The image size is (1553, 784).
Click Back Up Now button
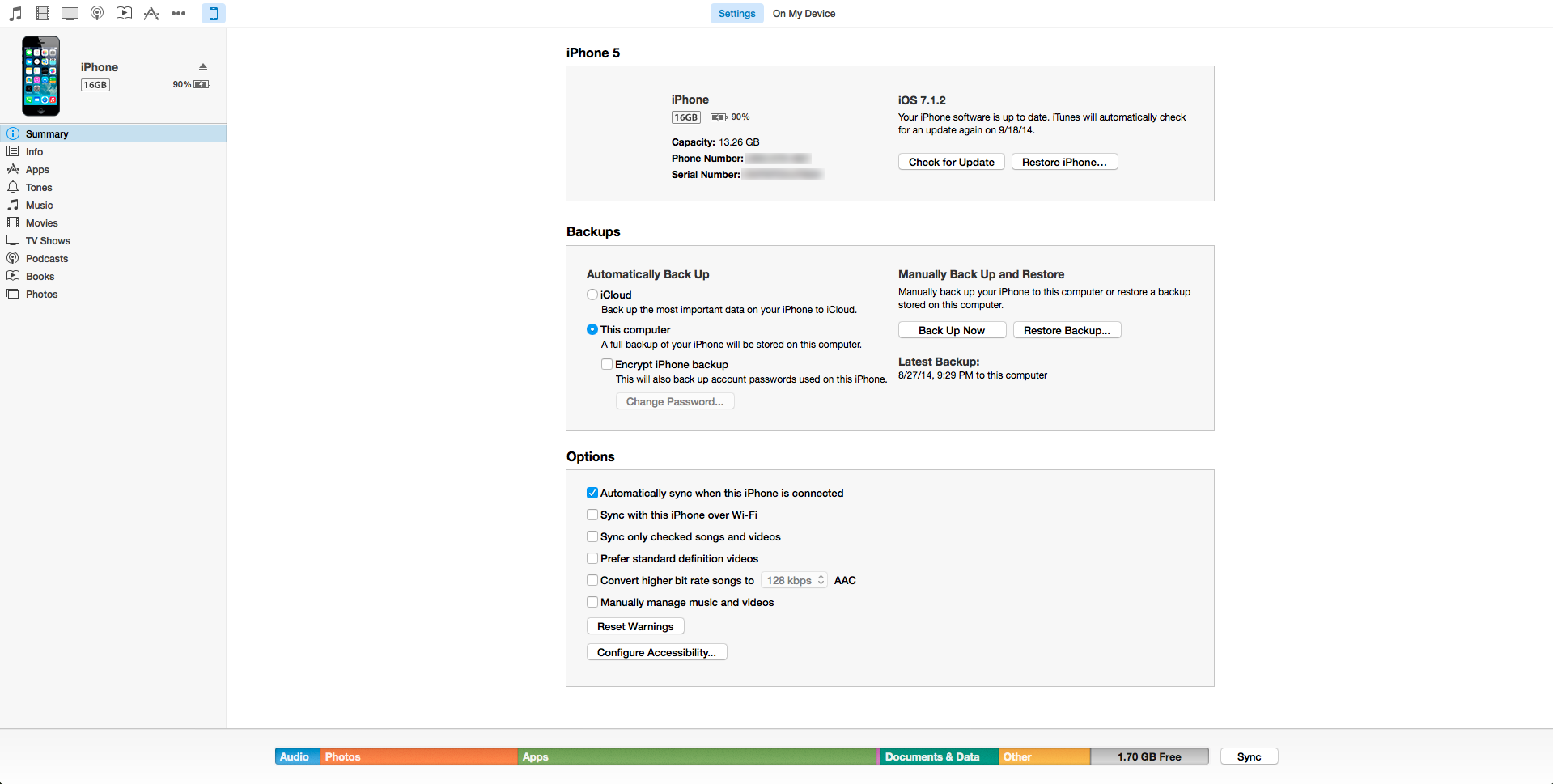[x=952, y=330]
